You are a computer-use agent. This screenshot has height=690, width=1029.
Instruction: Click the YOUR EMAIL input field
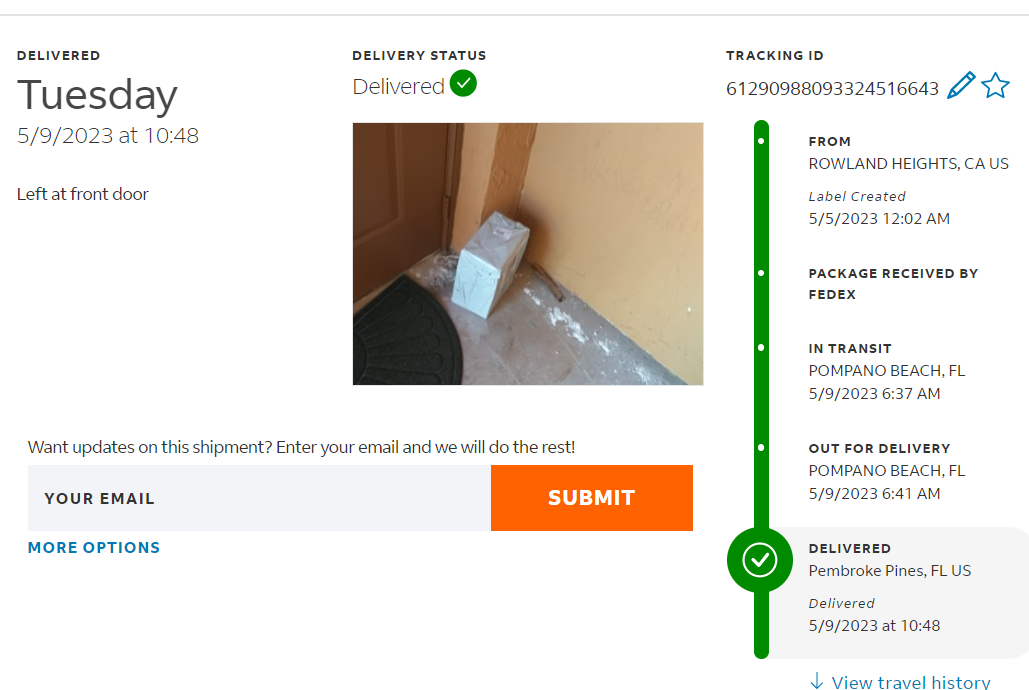click(259, 498)
